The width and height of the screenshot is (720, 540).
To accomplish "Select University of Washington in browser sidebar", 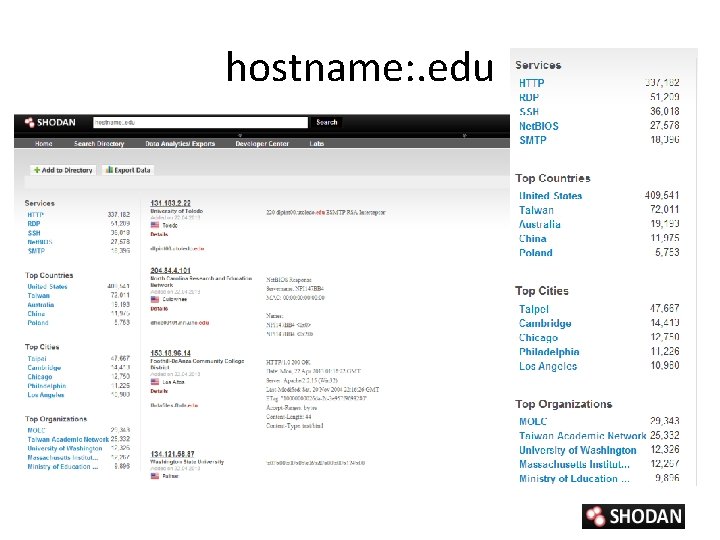I will (x=65, y=448).
